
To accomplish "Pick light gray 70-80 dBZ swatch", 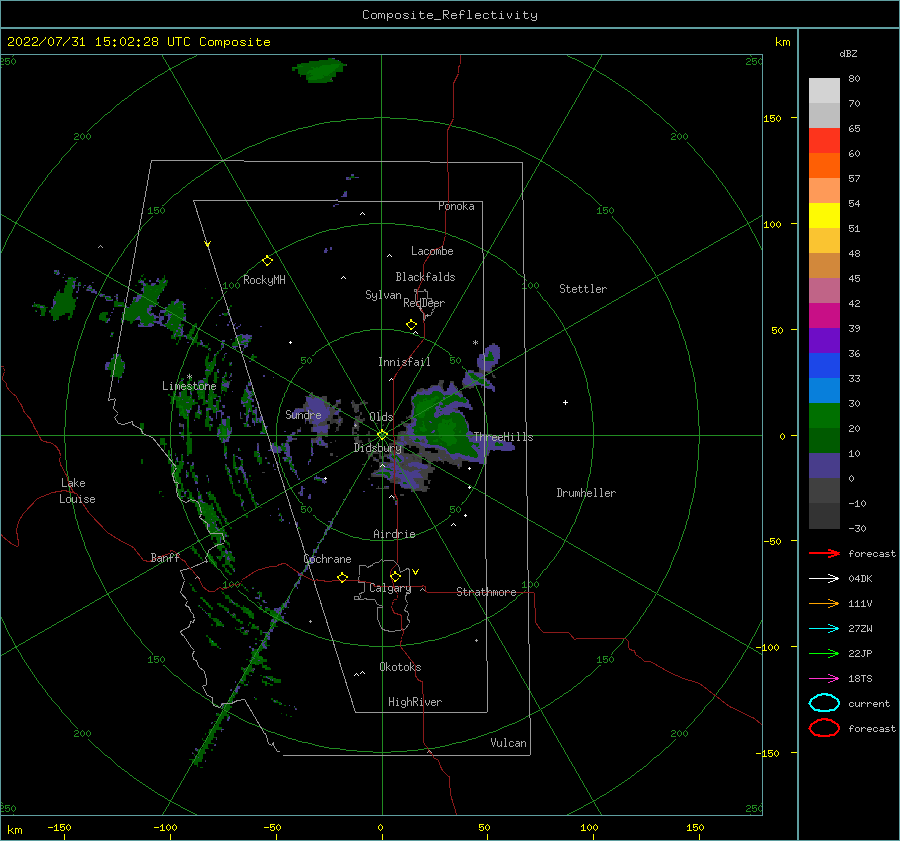I will click(824, 90).
